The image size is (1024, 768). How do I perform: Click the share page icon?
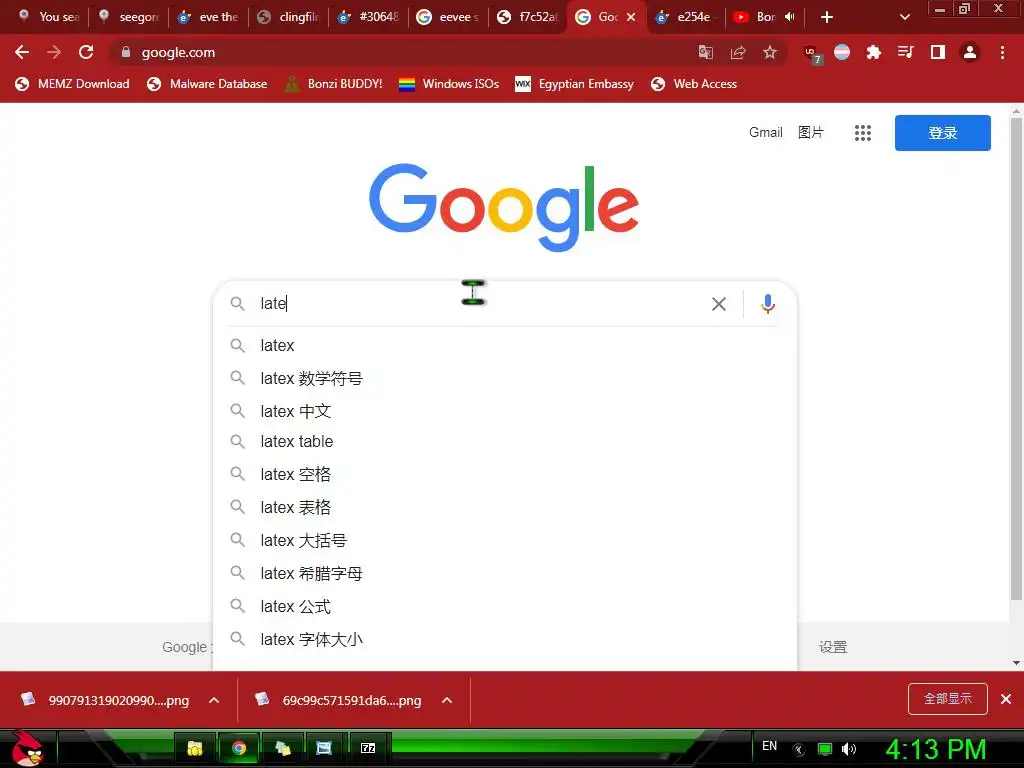coord(738,52)
